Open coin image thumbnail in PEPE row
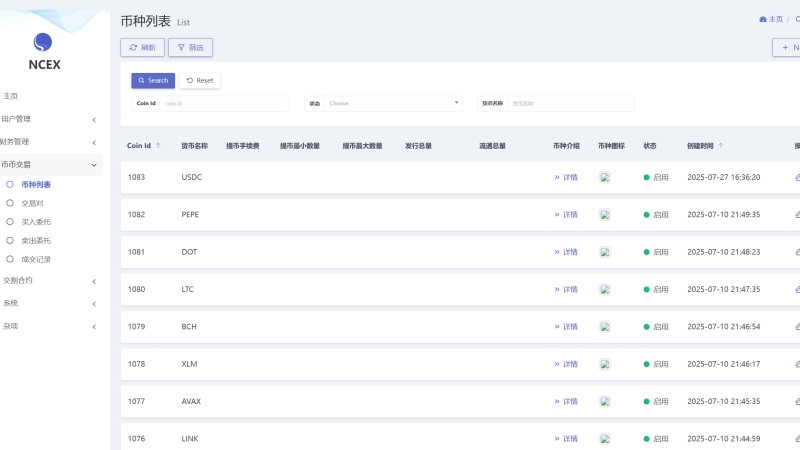 [605, 215]
